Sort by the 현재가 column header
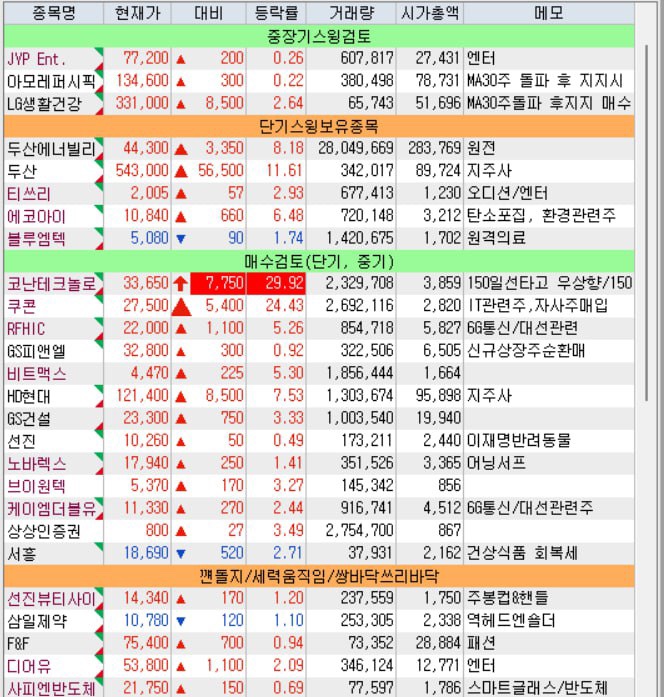 tap(137, 13)
